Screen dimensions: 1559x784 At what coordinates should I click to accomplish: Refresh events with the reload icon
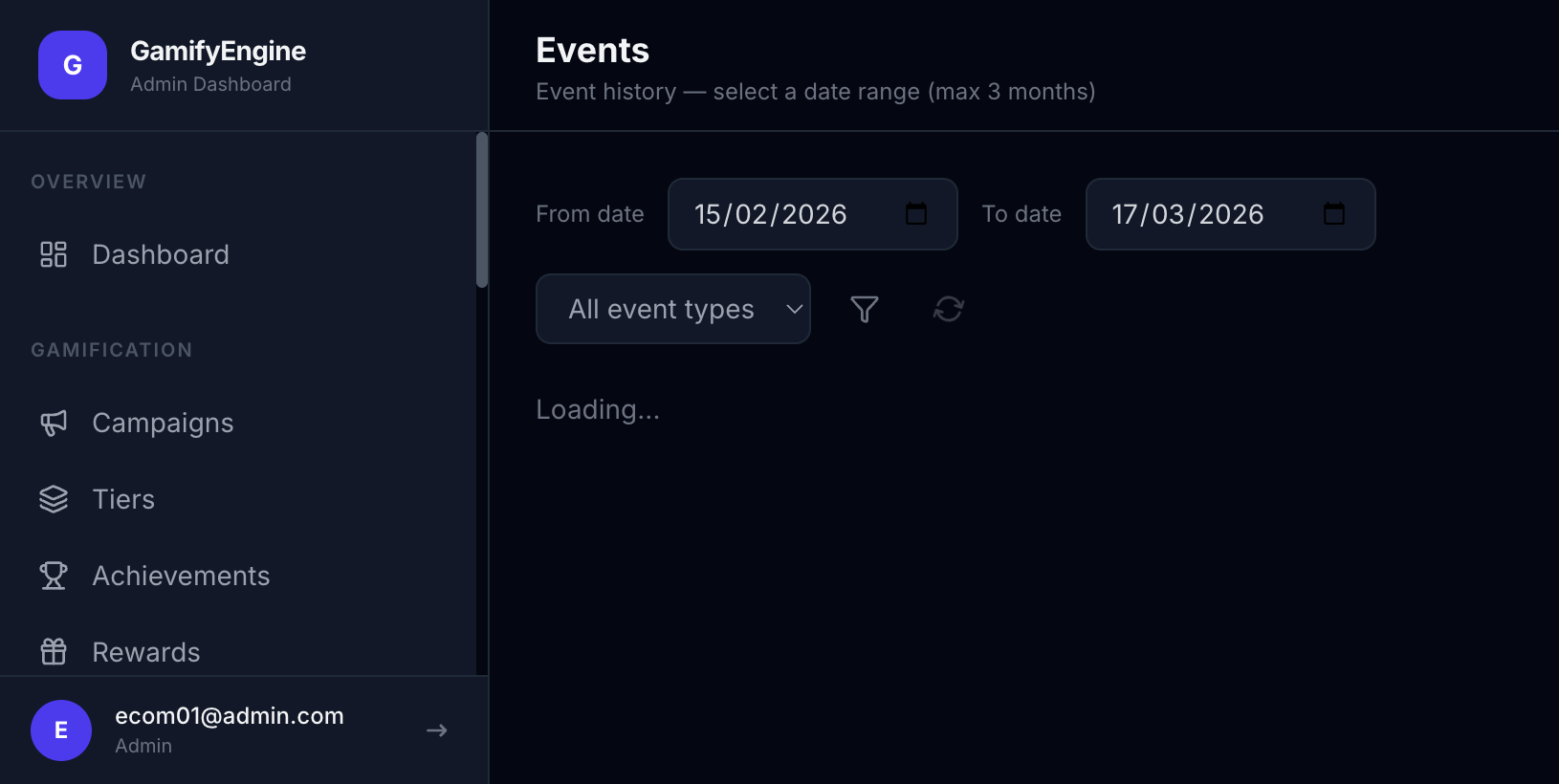tap(948, 309)
